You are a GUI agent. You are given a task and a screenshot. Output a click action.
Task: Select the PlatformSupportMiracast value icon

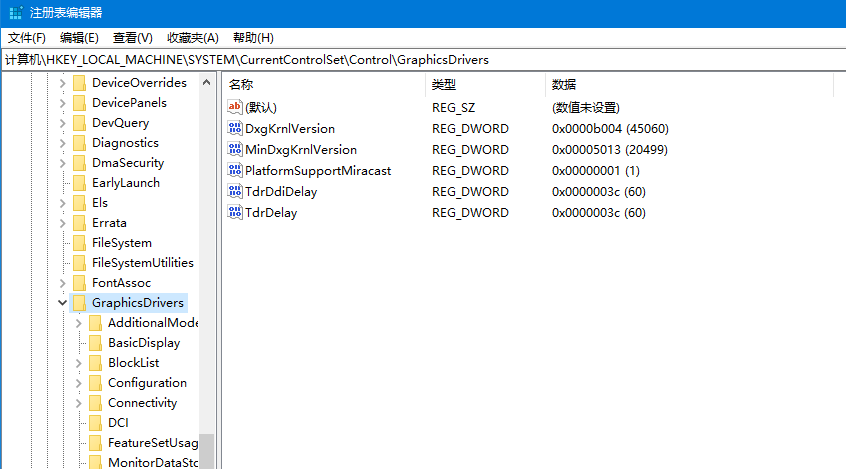[235, 171]
